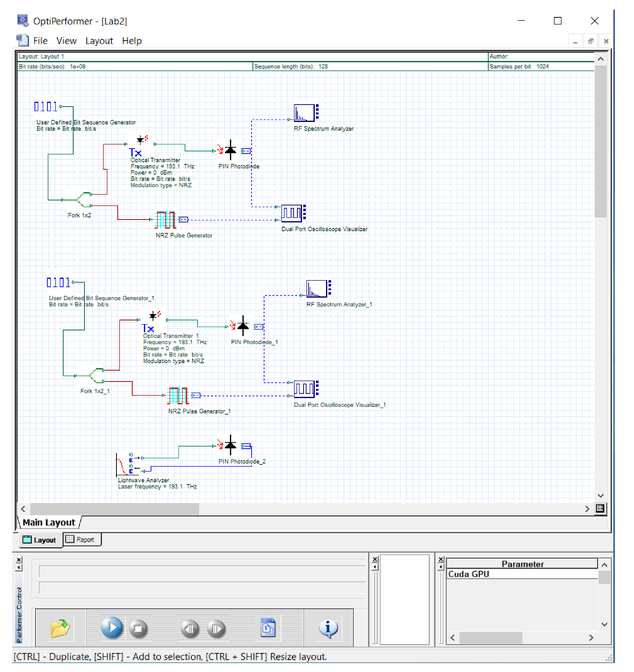Click the open file folder icon
Viewport: 634px width, 672px height.
coord(61,628)
